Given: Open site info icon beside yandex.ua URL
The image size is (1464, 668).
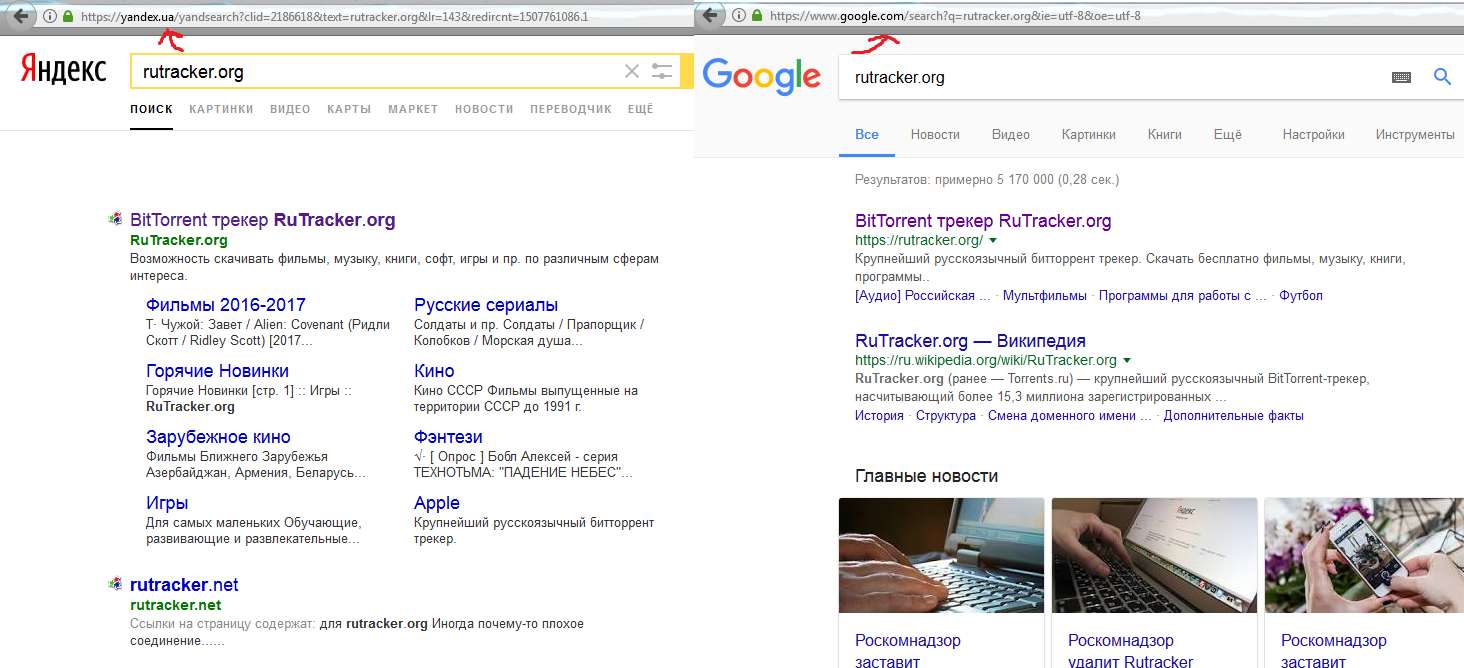Looking at the screenshot, I should [x=50, y=16].
